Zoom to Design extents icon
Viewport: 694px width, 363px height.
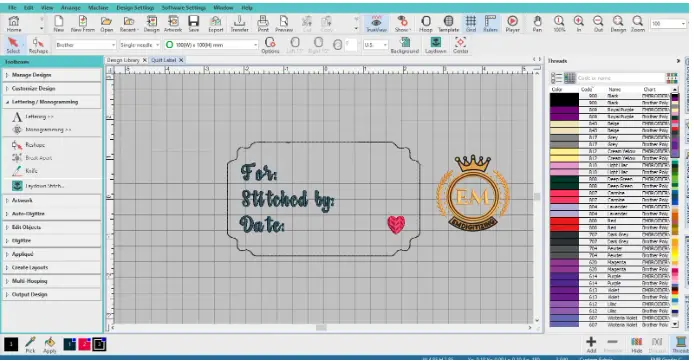(x=618, y=23)
